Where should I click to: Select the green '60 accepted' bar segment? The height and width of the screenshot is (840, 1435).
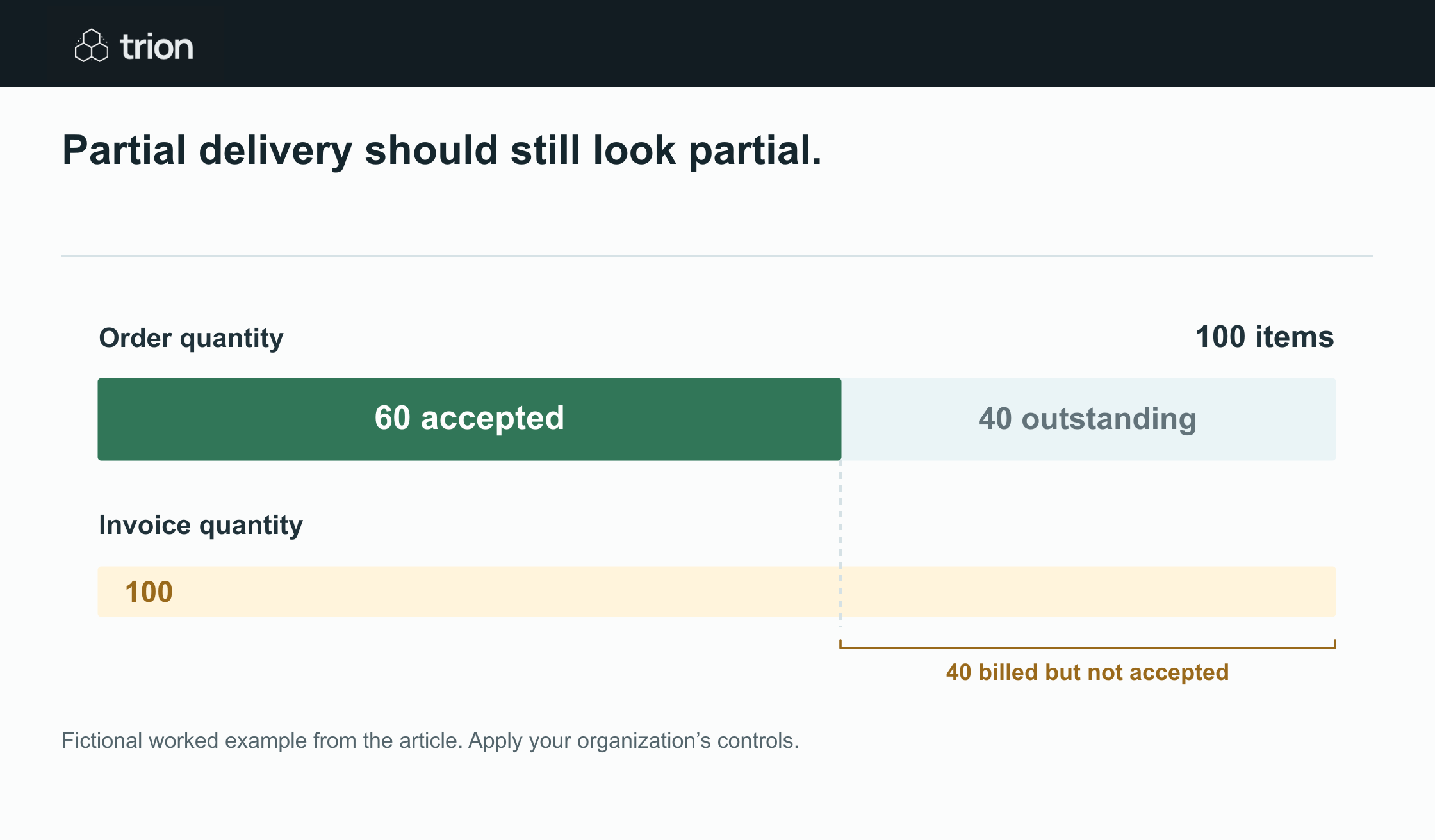tap(469, 419)
